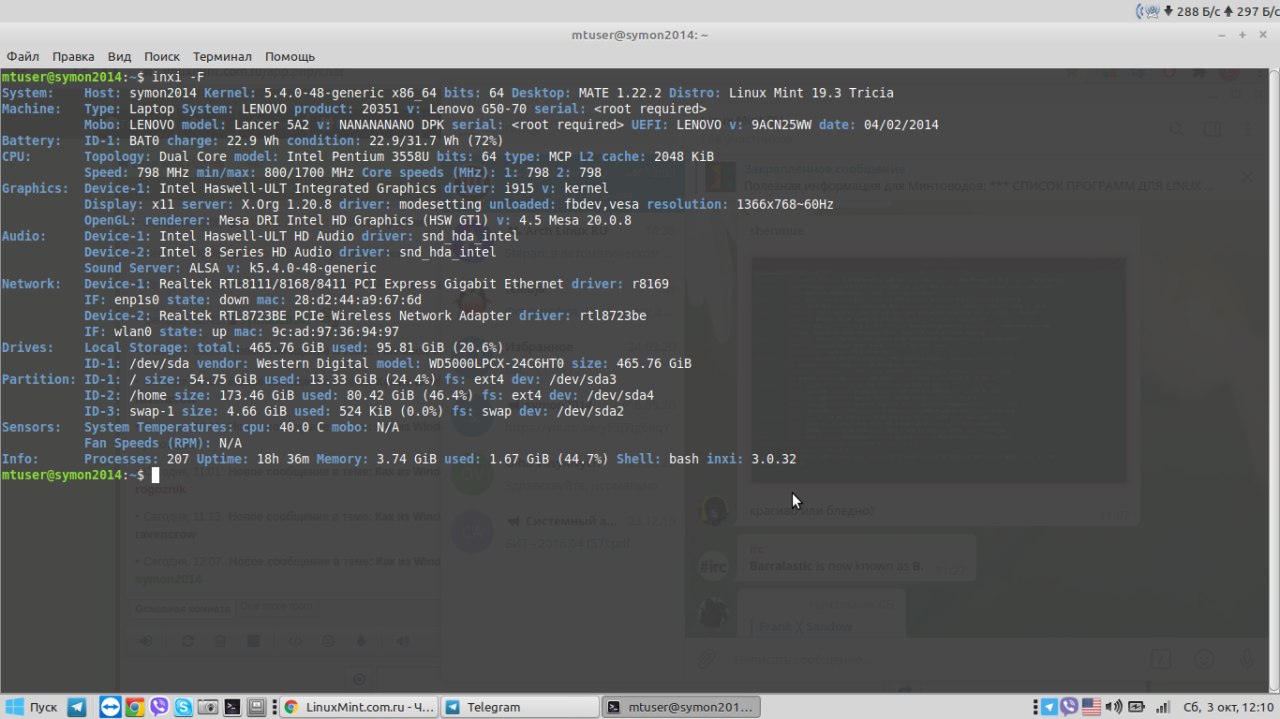This screenshot has width=1280, height=719.
Task: Launch Google Chrome from the panel launcher
Action: click(x=134, y=707)
